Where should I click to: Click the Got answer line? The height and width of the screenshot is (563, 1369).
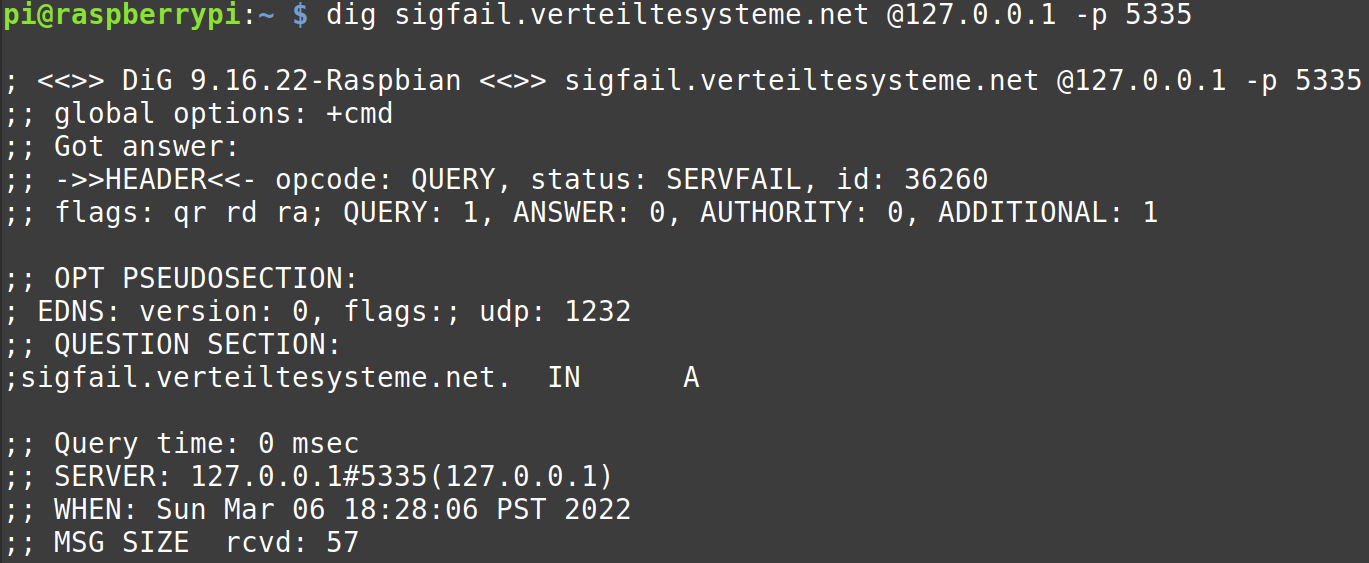(x=123, y=147)
